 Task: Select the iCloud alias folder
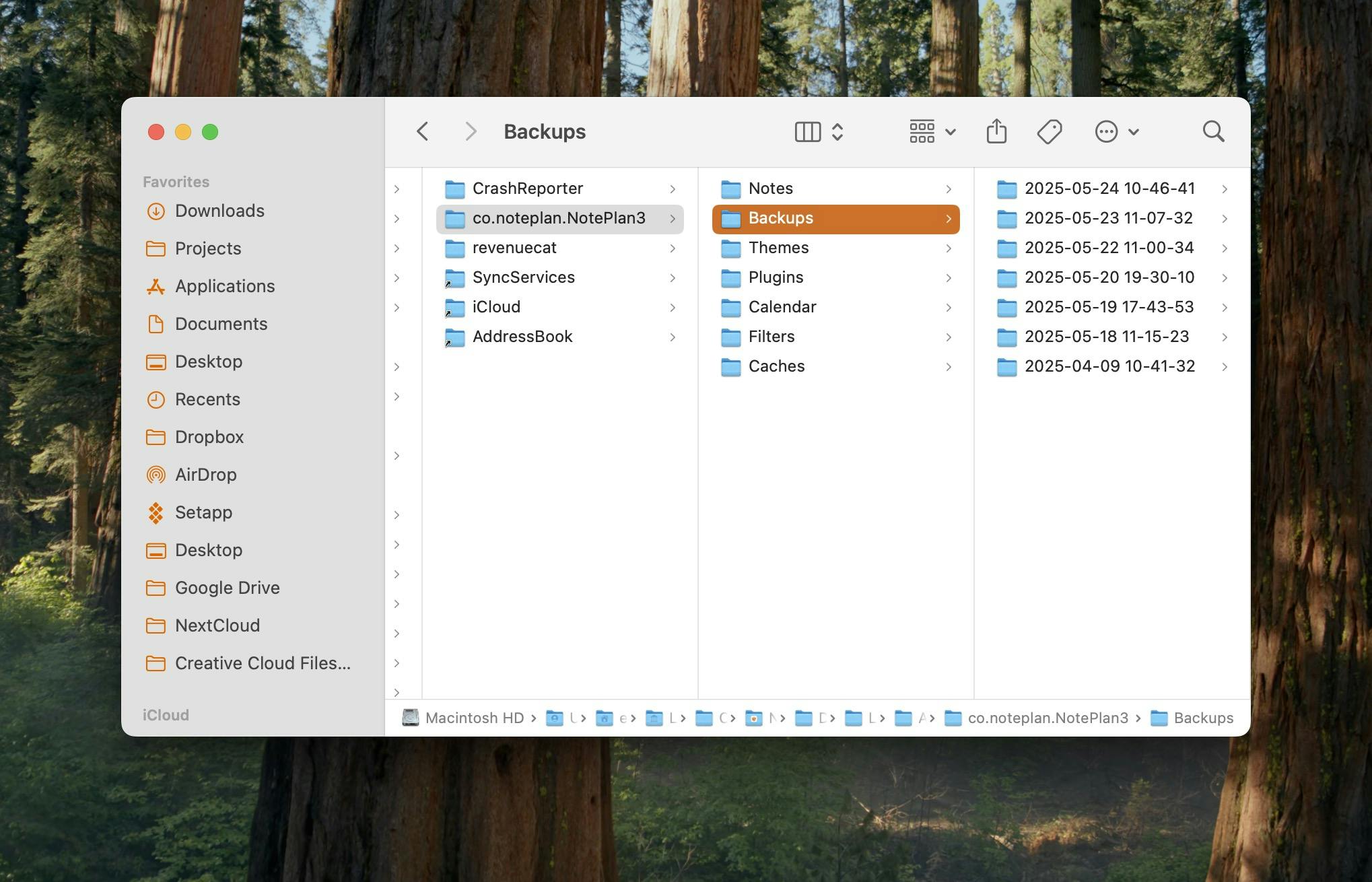pyautogui.click(x=559, y=307)
